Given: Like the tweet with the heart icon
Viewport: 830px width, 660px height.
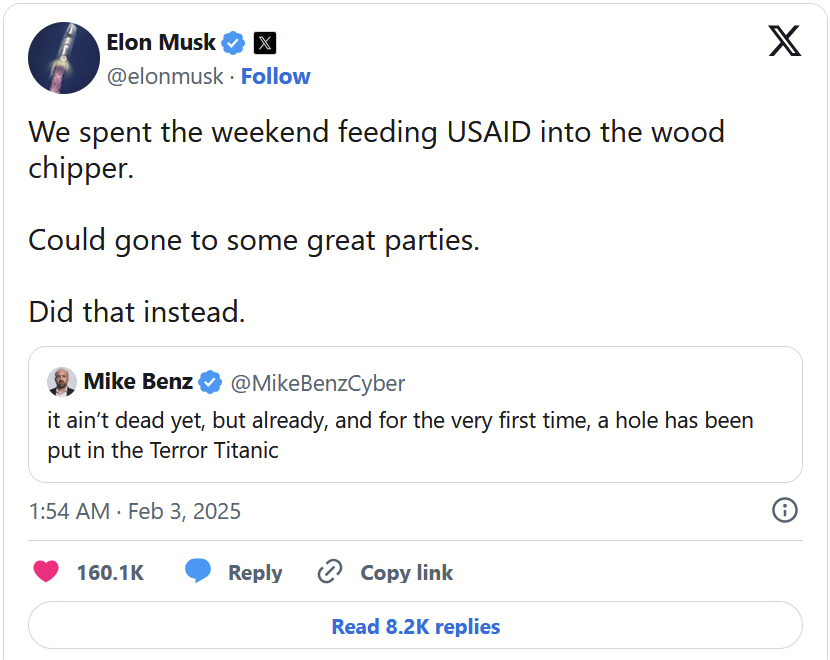Looking at the screenshot, I should 46,572.
